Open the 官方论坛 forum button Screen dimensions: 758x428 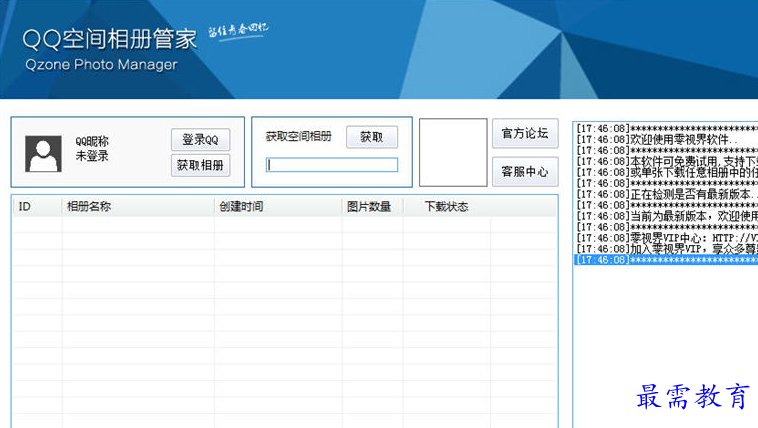(525, 133)
